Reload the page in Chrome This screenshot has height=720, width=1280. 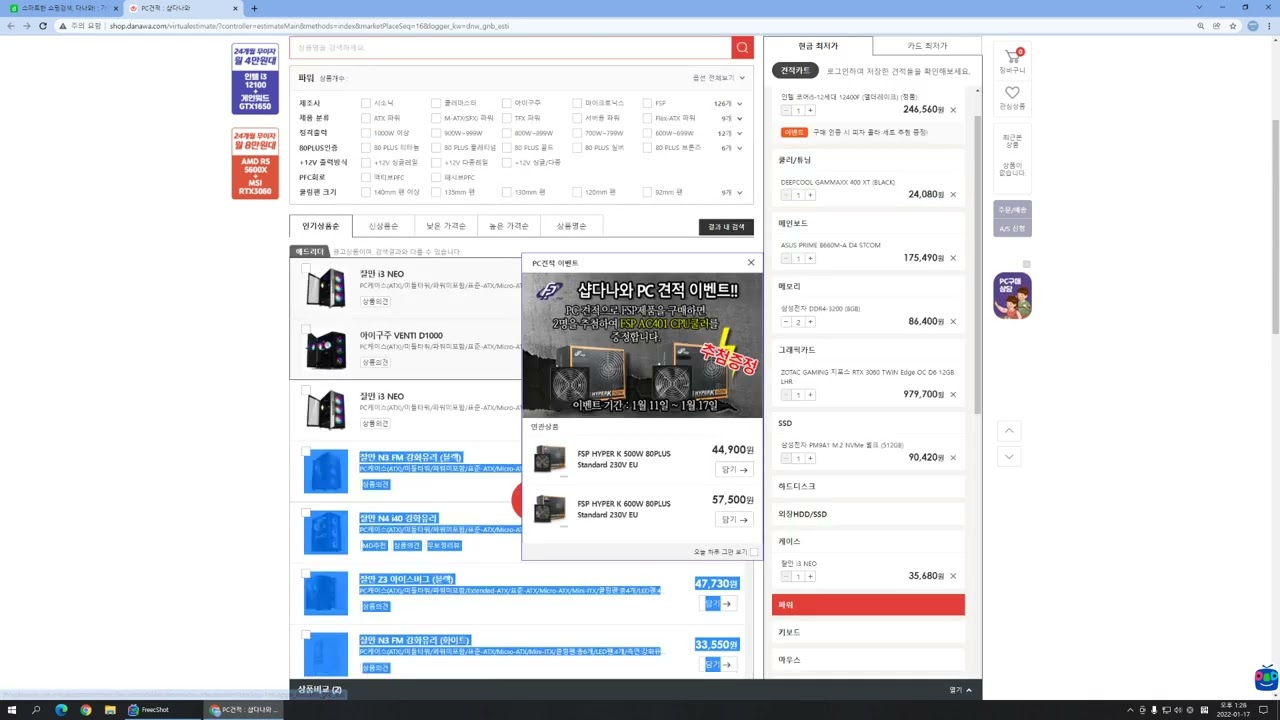[43, 26]
